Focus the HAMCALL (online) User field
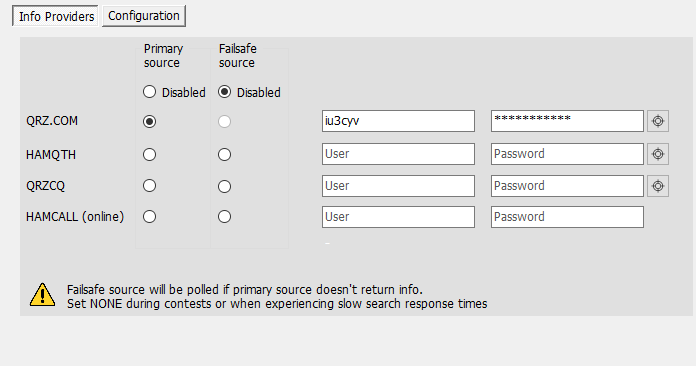Viewport: 696px width, 366px height. pos(398,217)
